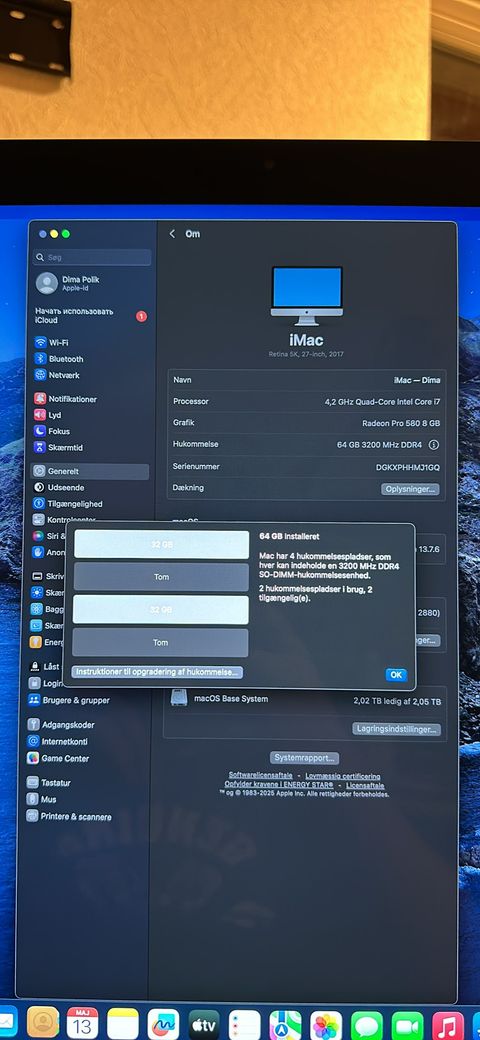Click the memory info icon next to Hukommelse

(434, 444)
